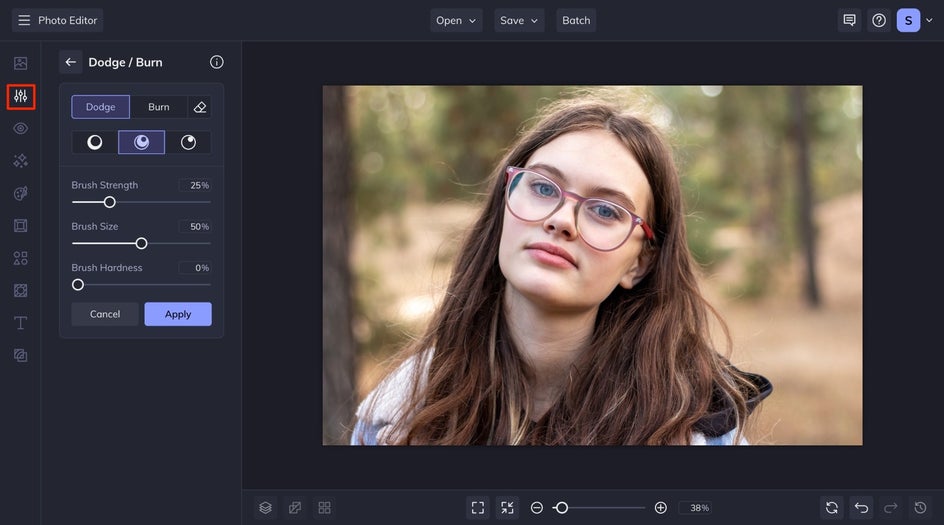Choose the third tonal range option

click(x=188, y=142)
